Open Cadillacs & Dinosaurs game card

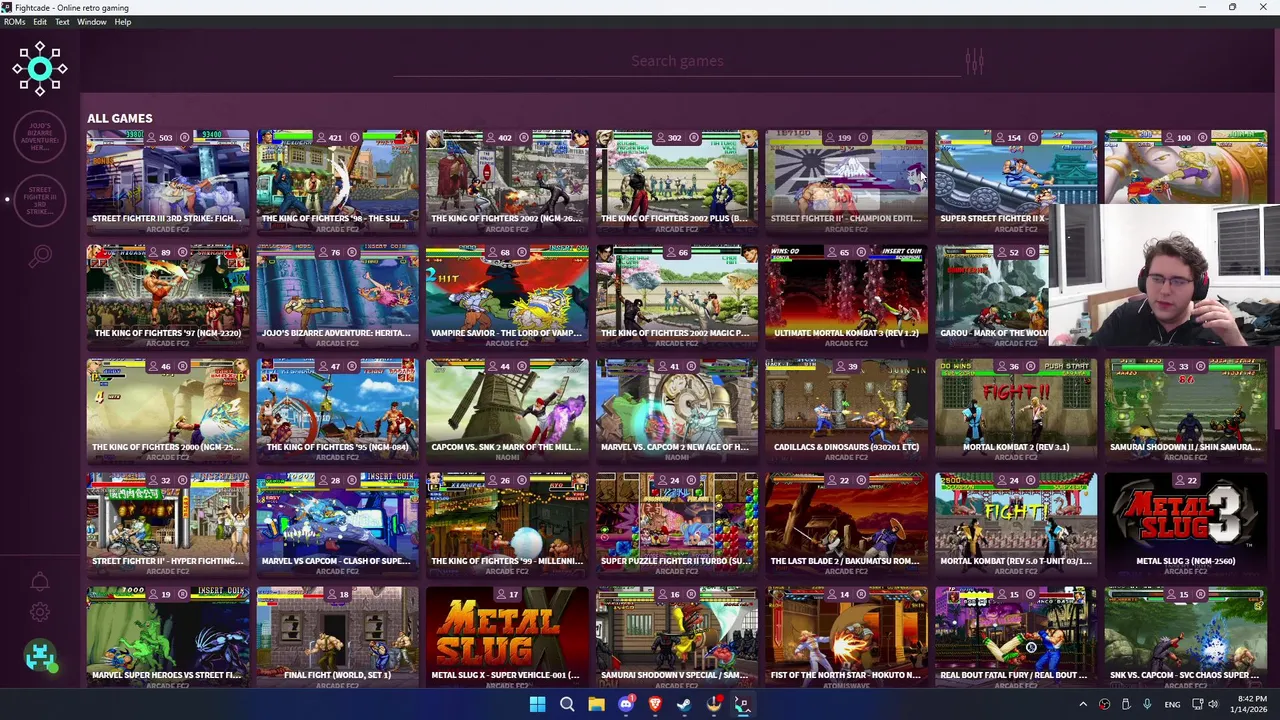pos(846,410)
